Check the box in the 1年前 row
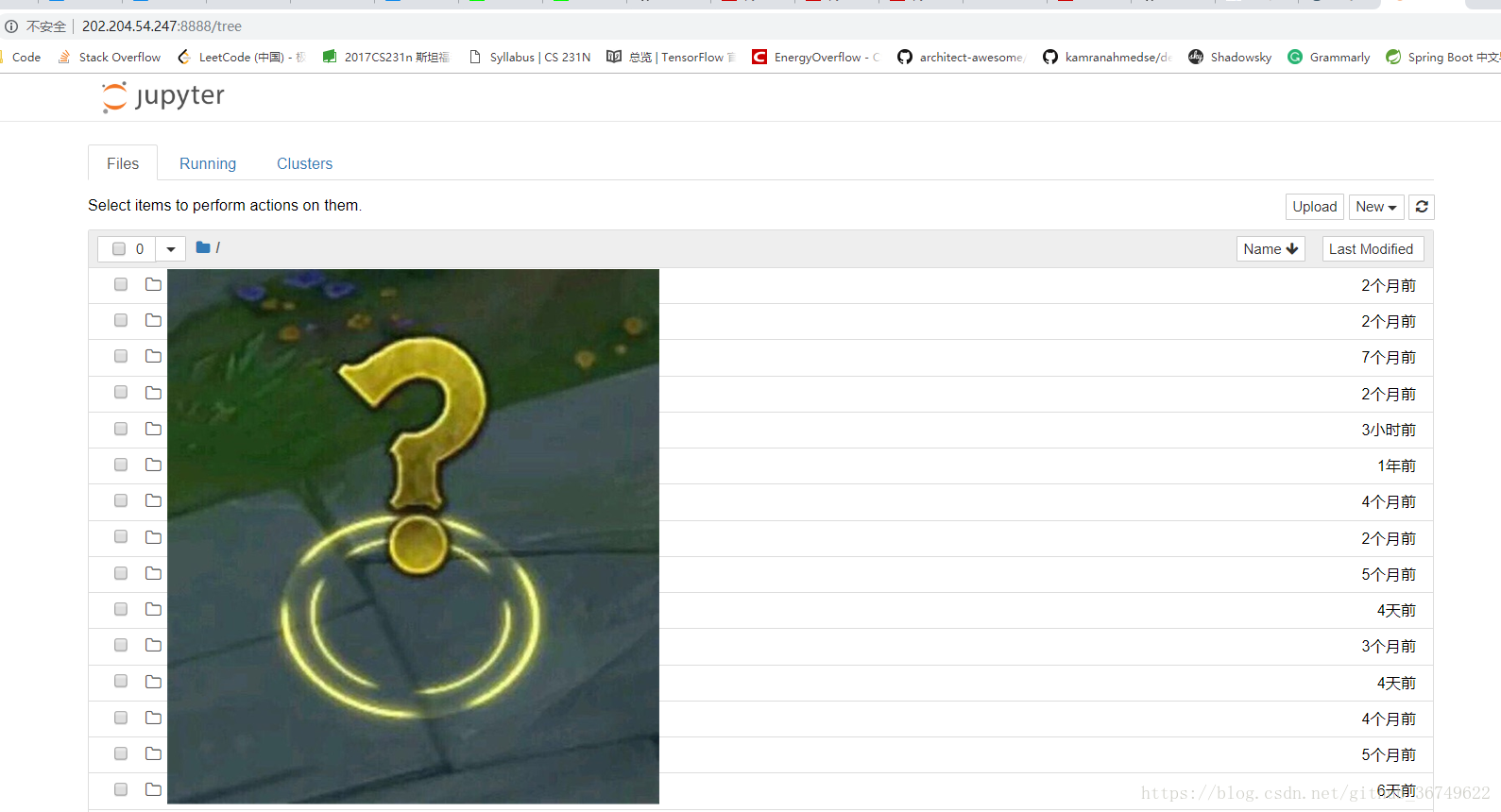The height and width of the screenshot is (812, 1501). point(121,465)
